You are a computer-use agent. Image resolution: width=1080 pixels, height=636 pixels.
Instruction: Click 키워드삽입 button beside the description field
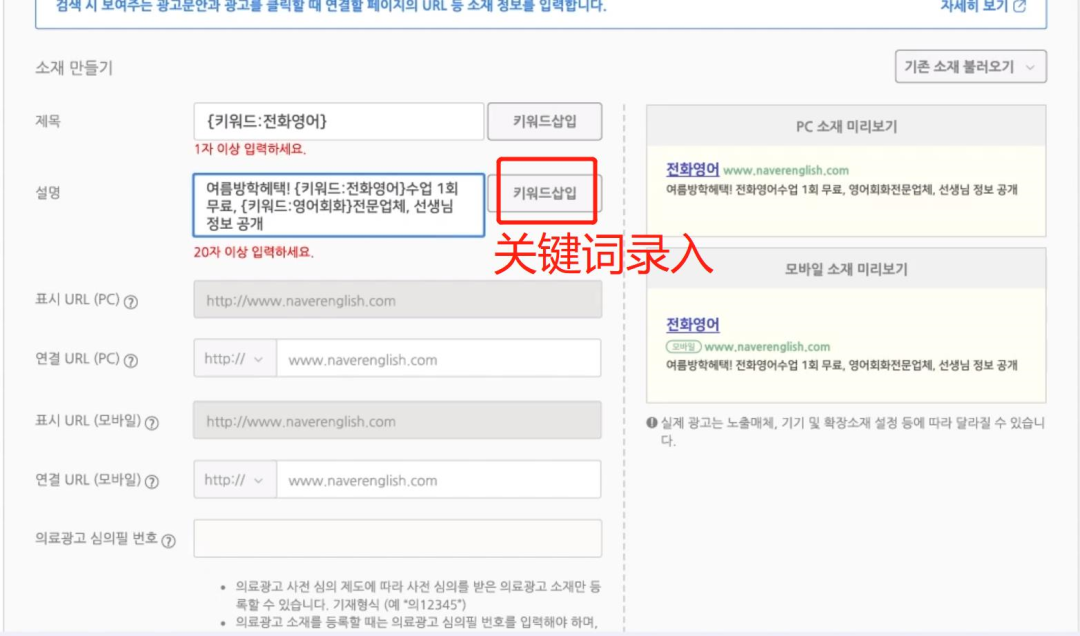point(544,193)
